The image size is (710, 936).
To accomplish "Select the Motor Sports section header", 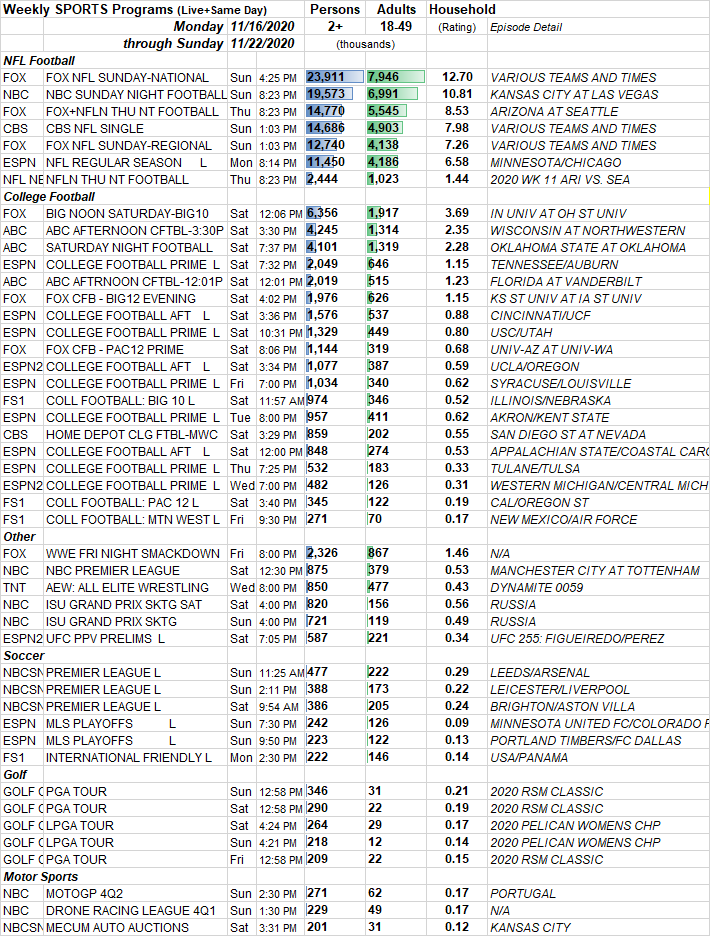I will click(x=41, y=876).
